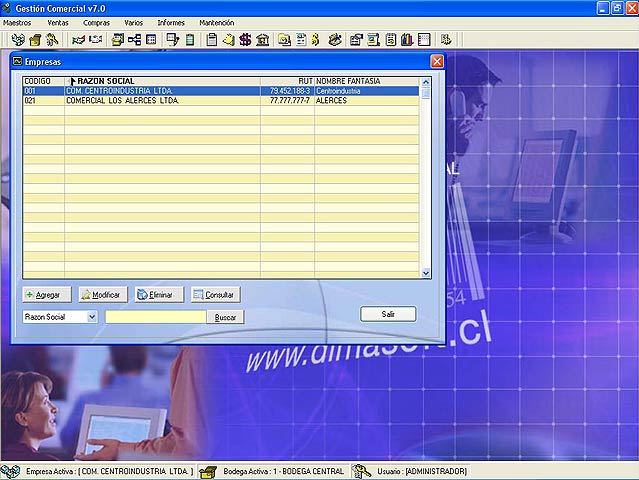Open the Informes menu

(x=171, y=22)
